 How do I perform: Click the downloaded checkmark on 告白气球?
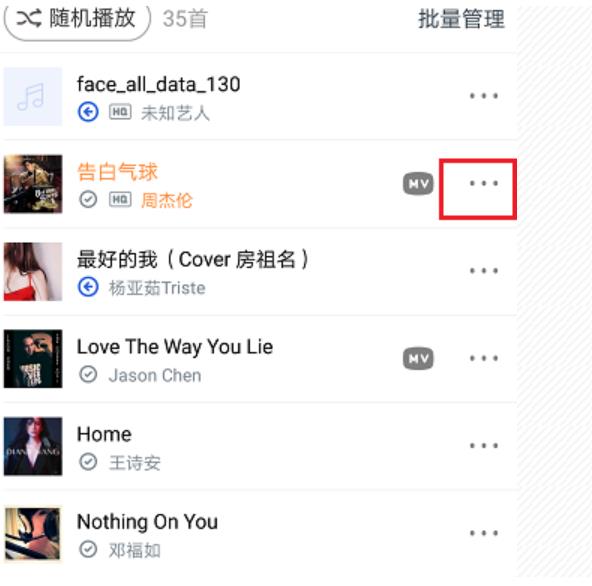(88, 199)
